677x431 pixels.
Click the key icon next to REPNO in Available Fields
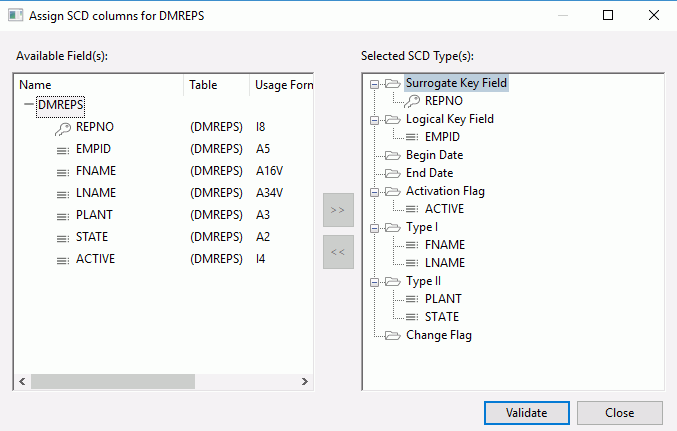click(63, 128)
